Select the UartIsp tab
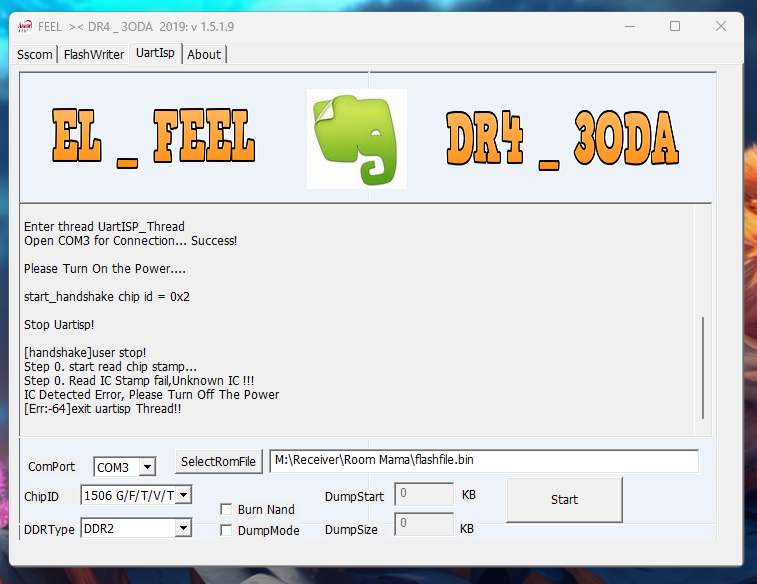Viewport: 757px width, 584px height. click(155, 53)
